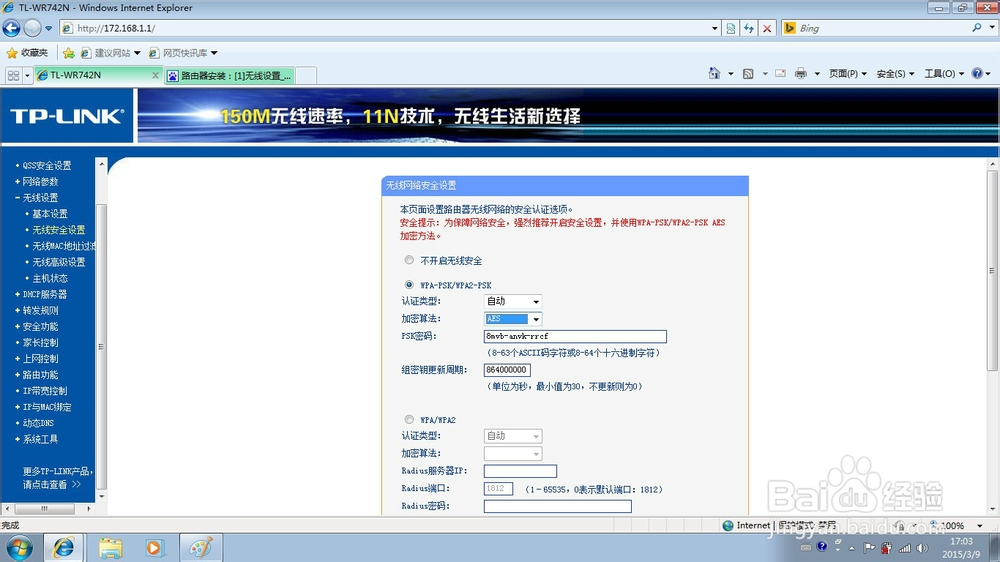The image size is (1000, 562).
Task: Click the Bing search magnifier icon
Action: tap(977, 28)
